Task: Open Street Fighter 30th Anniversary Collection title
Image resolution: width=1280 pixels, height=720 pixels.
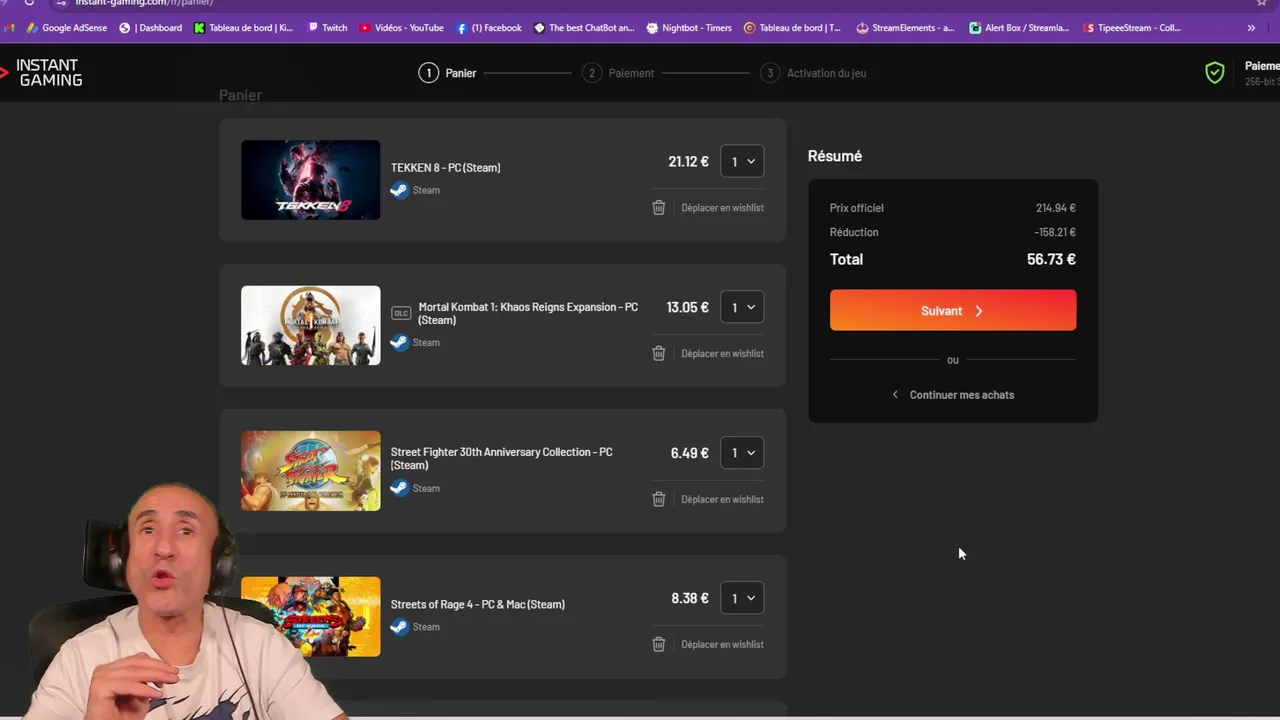Action: [501, 458]
